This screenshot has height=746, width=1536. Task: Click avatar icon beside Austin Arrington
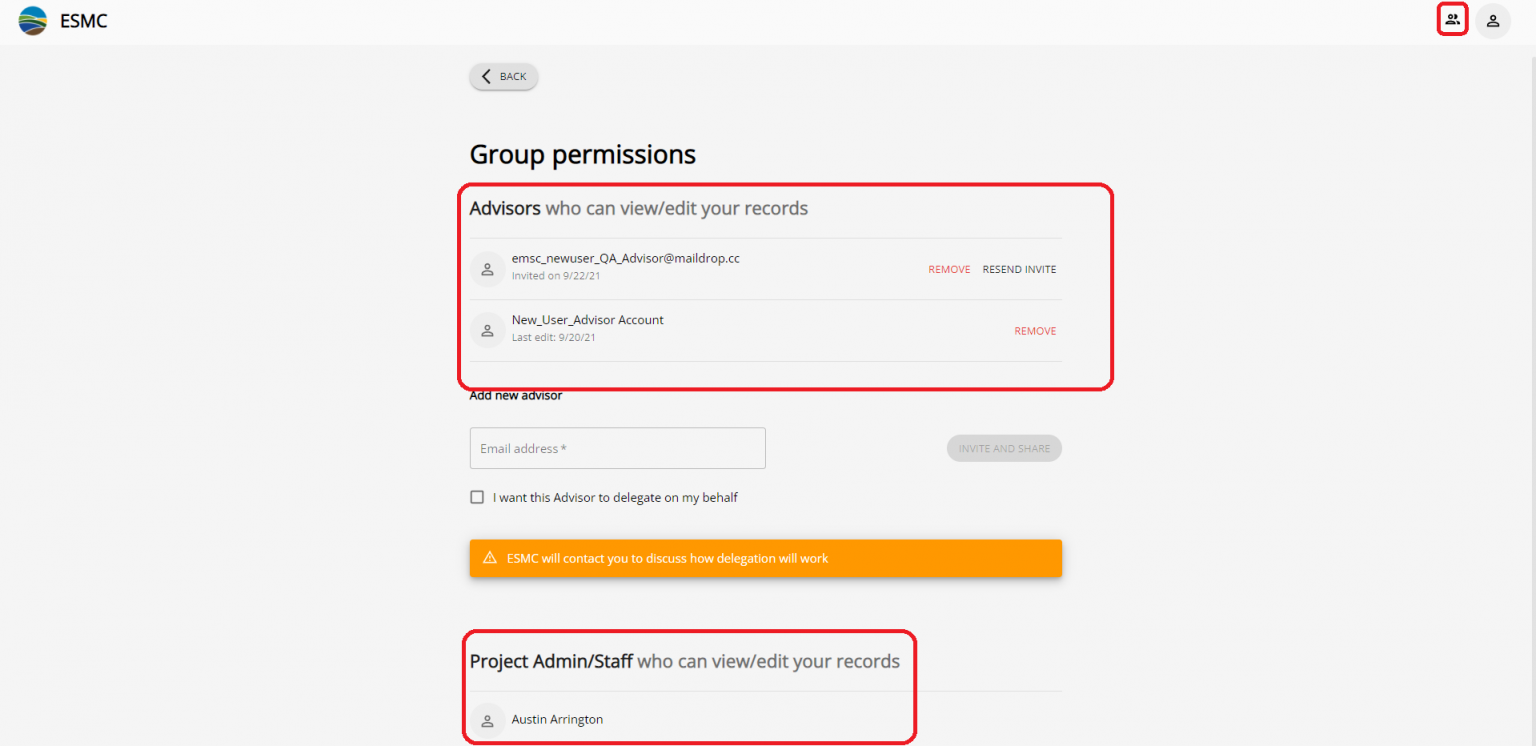[487, 720]
